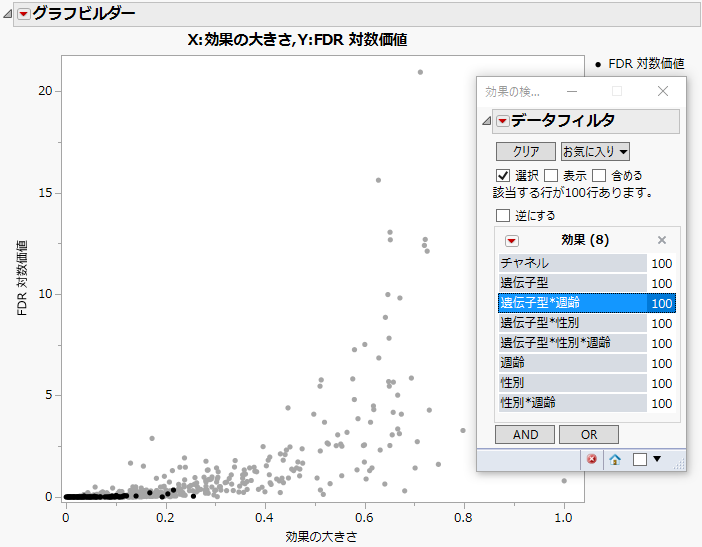The height and width of the screenshot is (547, 702).
Task: Collapse the データフィルタ panel with its gray triangle
Action: (x=486, y=121)
